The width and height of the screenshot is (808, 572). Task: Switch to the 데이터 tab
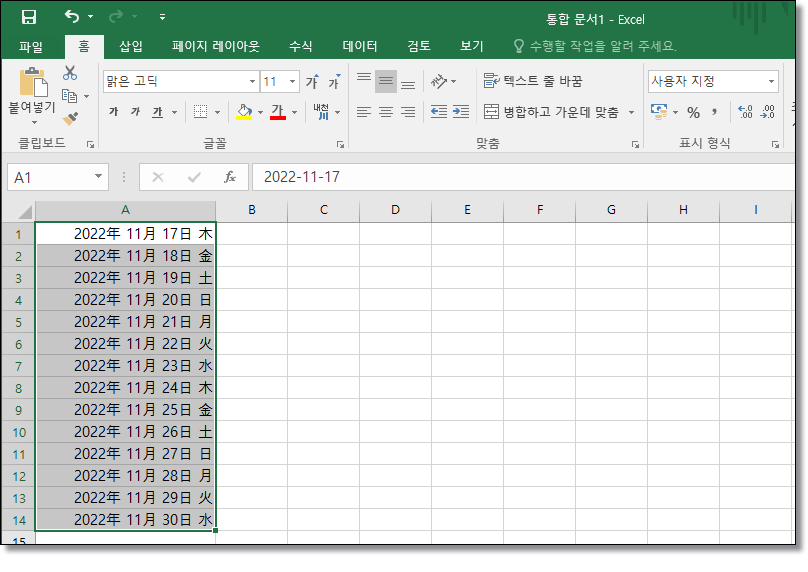360,46
